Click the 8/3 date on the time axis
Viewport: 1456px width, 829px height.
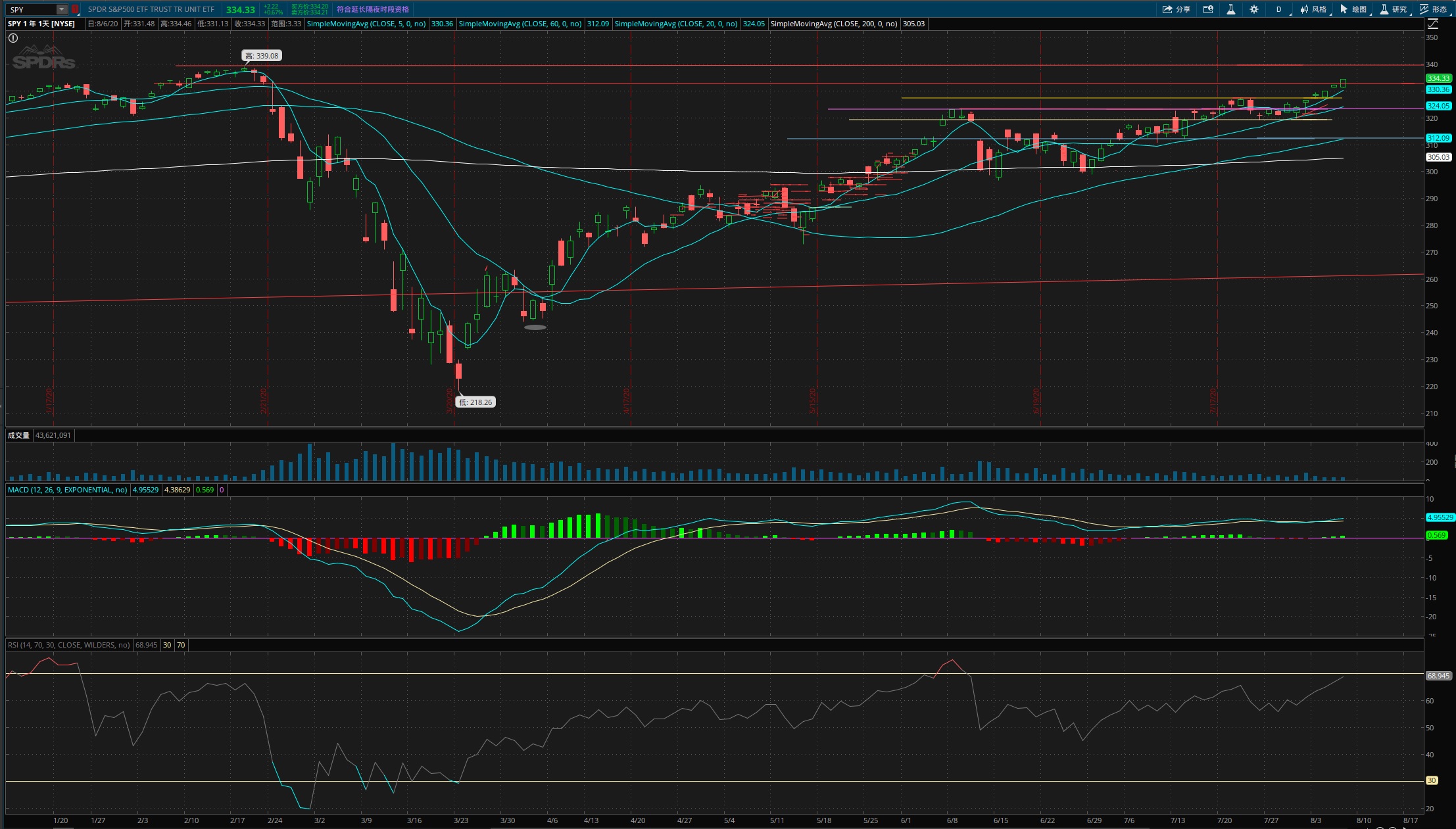pos(1315,820)
